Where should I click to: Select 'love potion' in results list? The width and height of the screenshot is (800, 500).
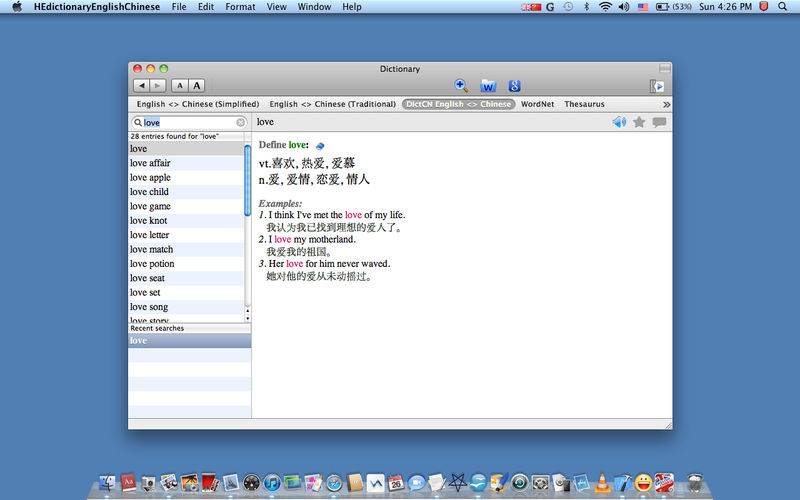(186, 264)
